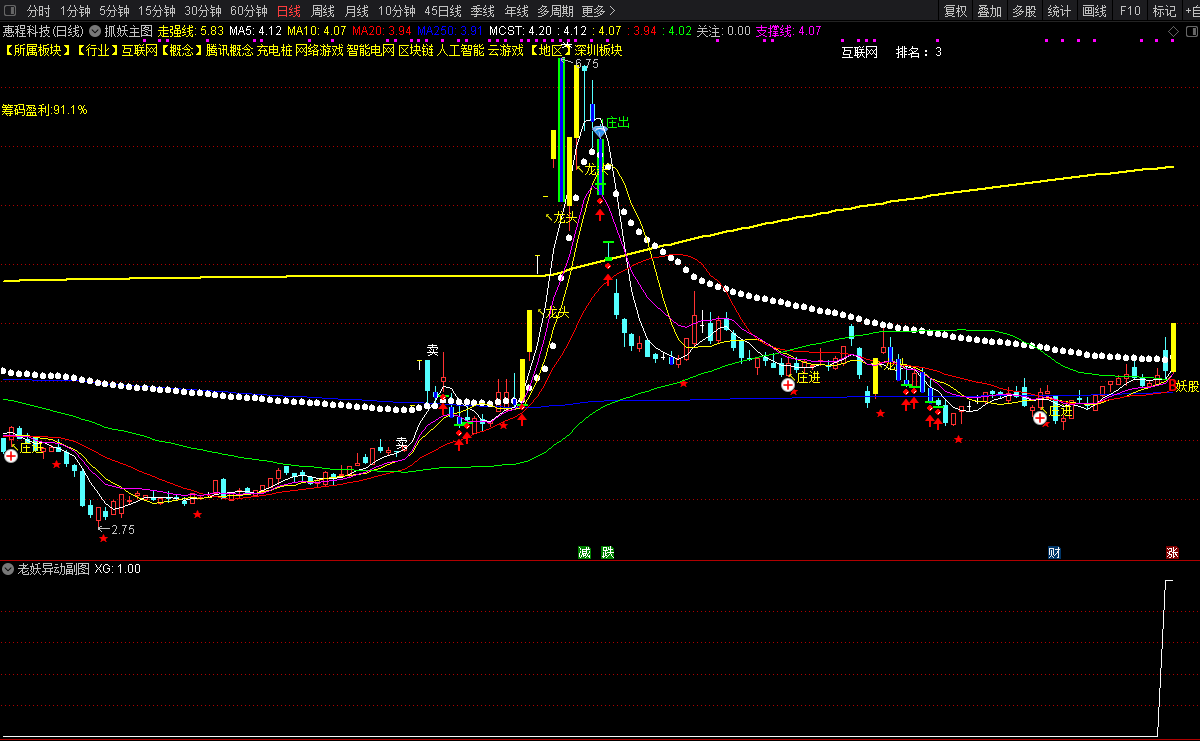Click the 跌 event marker on timeline
The height and width of the screenshot is (741, 1200).
coord(608,553)
